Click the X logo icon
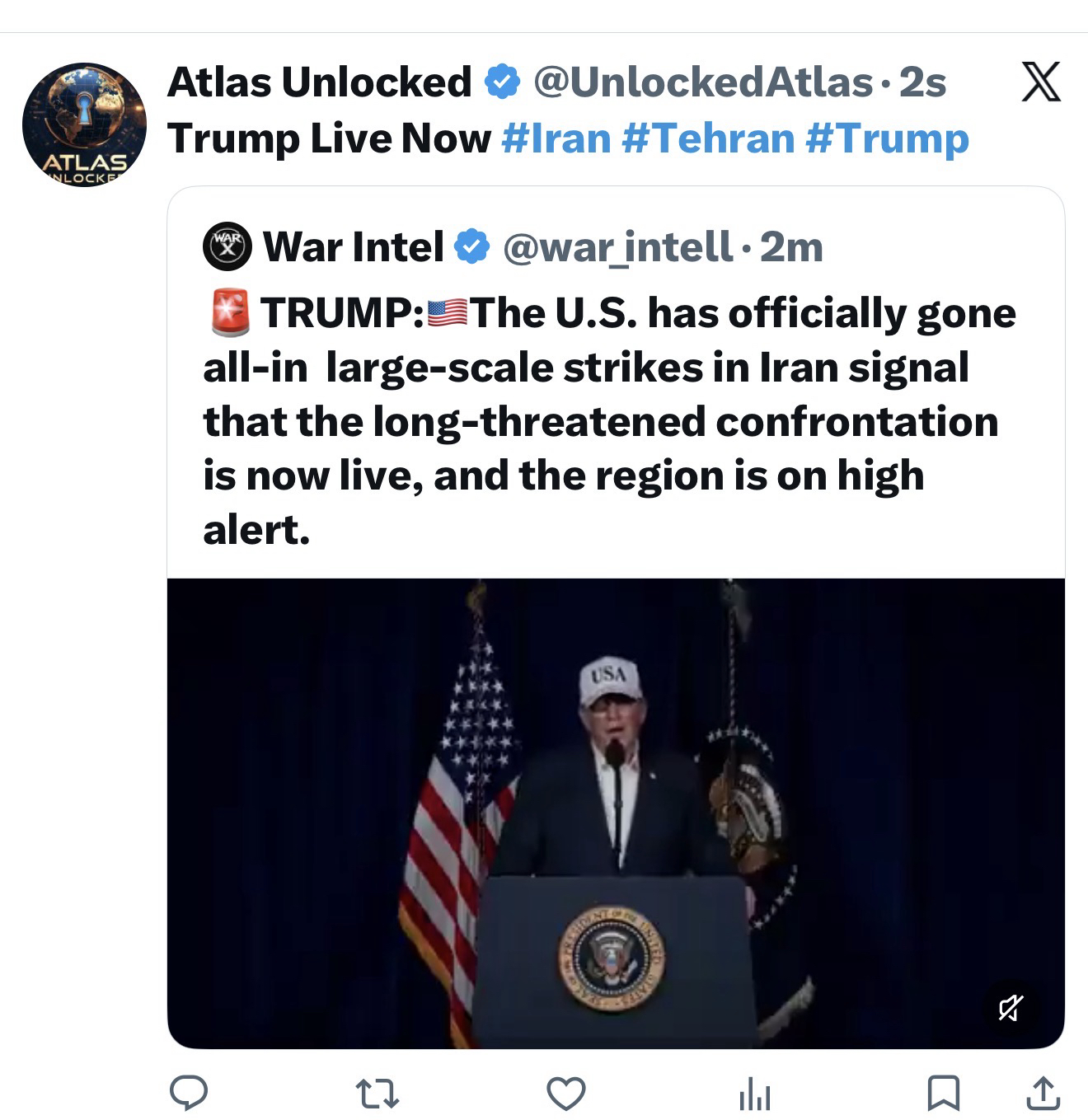Screen dimensions: 1088x1120 [x=1041, y=82]
